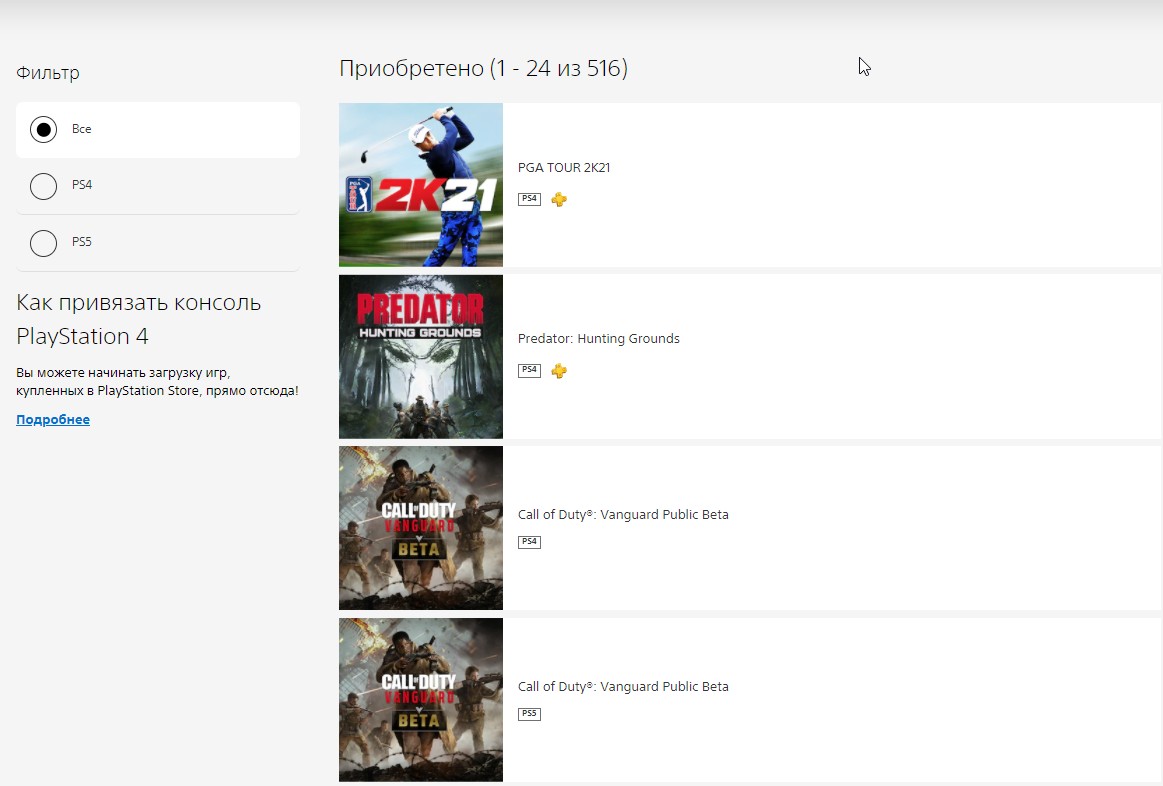1163x786 pixels.
Task: Click Vanguard Public Beta title with PS5 badge
Action: 623,687
